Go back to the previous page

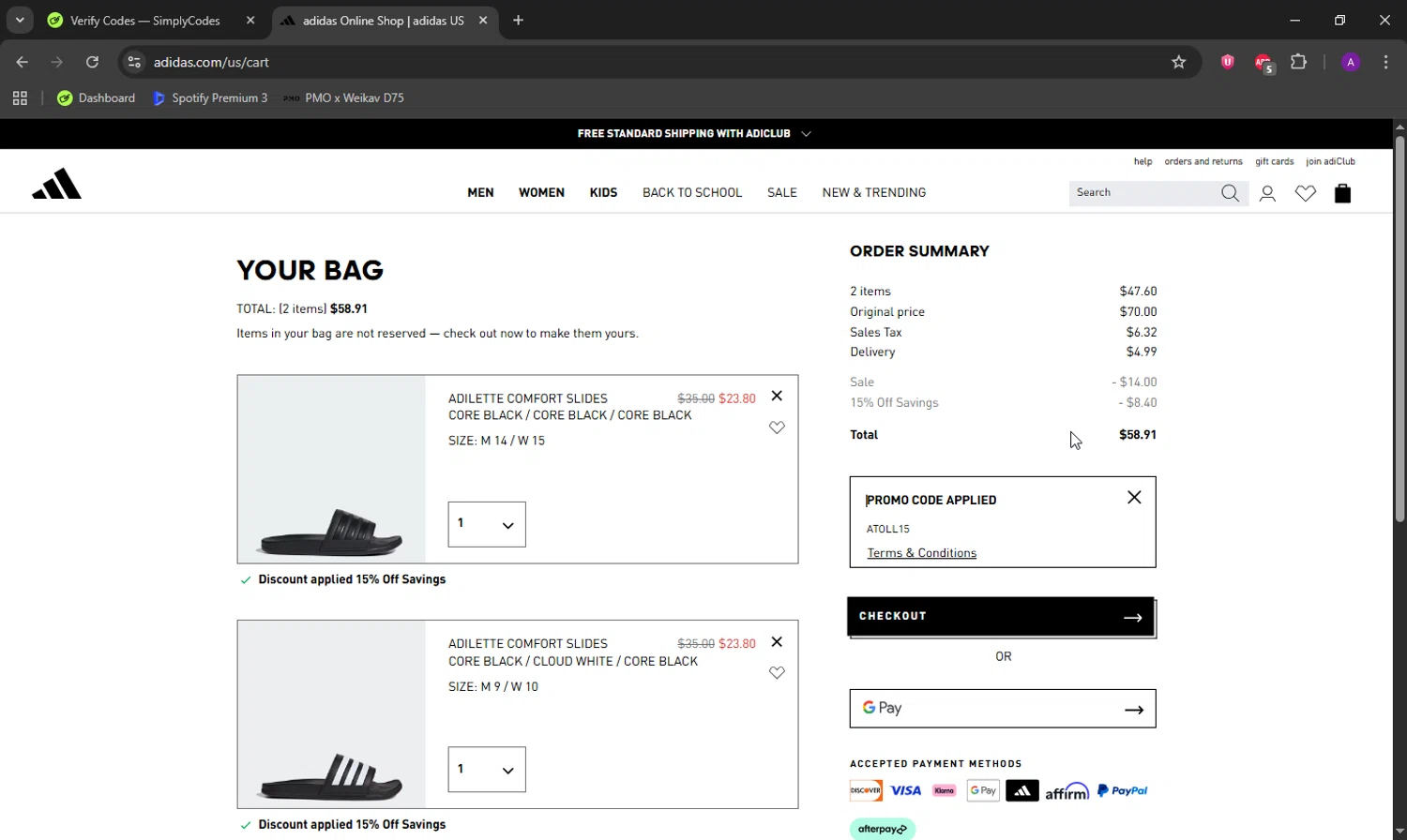[23, 62]
